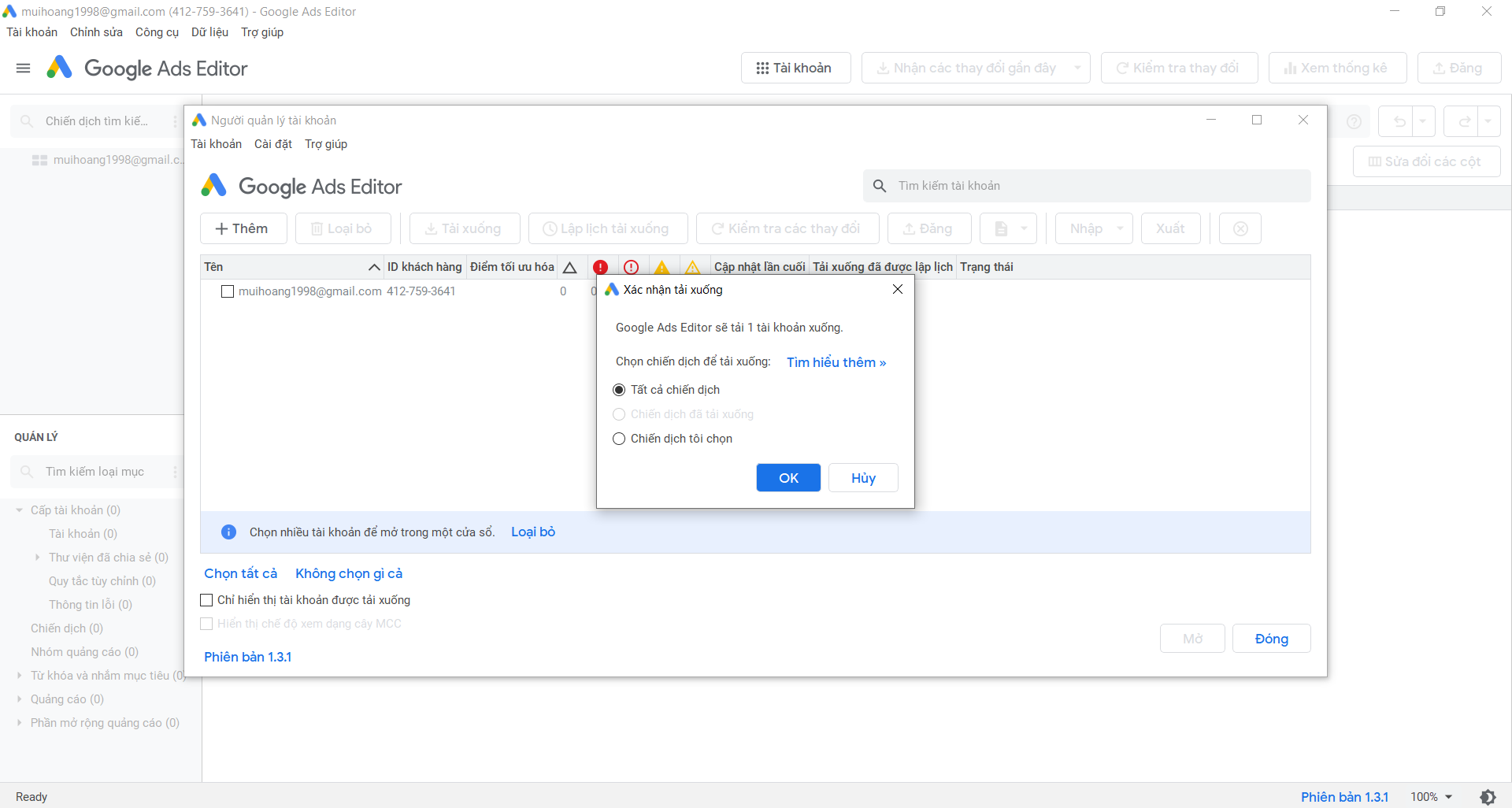Click the red filled error icon column header

pos(600,267)
